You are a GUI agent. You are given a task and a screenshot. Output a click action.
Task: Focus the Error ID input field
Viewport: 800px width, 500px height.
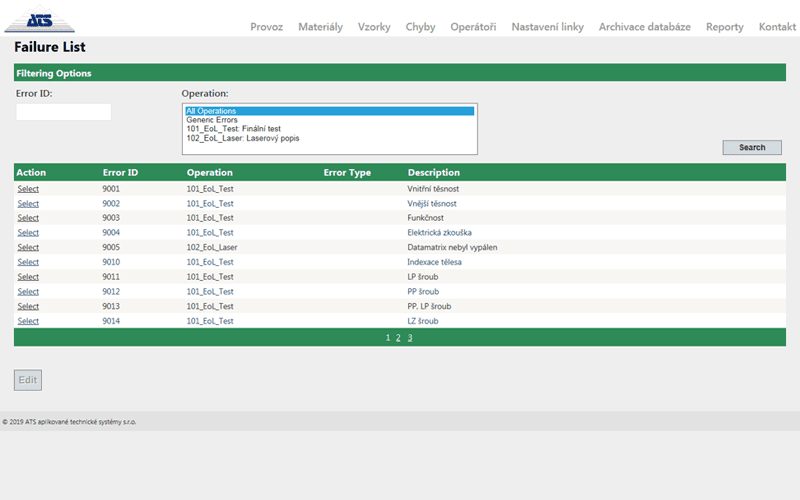63,112
